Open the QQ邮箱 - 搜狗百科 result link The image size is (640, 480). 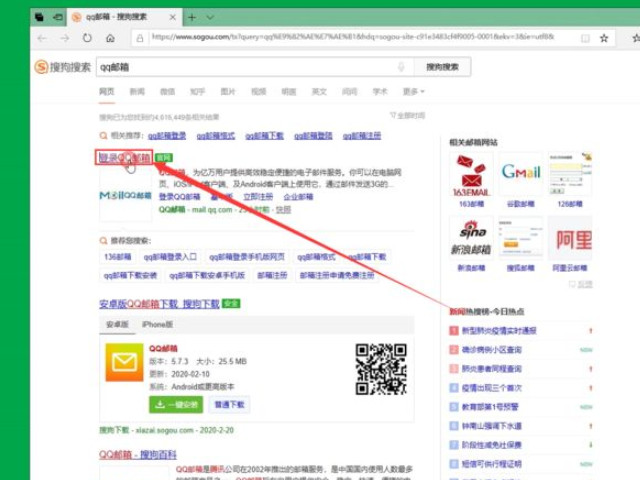click(x=138, y=455)
